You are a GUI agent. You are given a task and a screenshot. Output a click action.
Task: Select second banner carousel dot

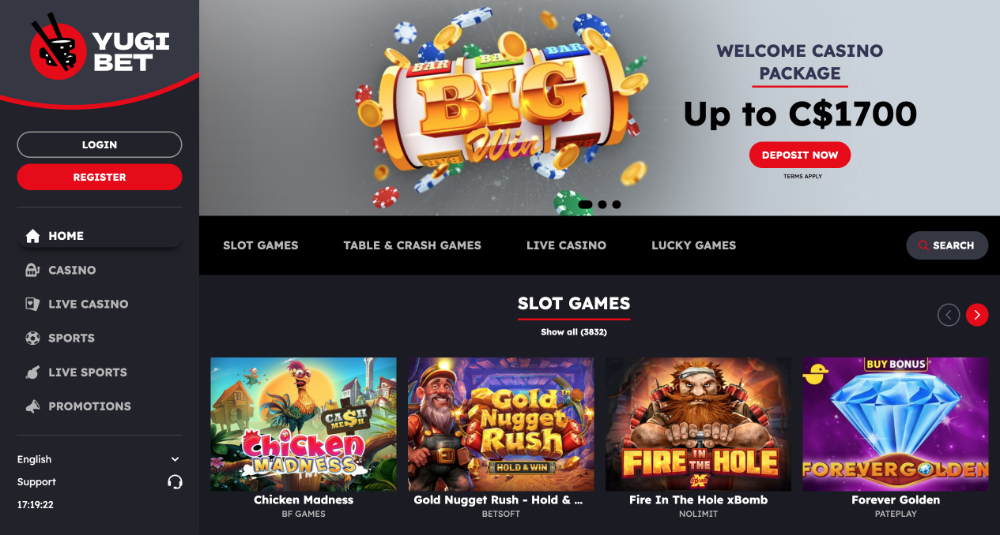click(603, 205)
